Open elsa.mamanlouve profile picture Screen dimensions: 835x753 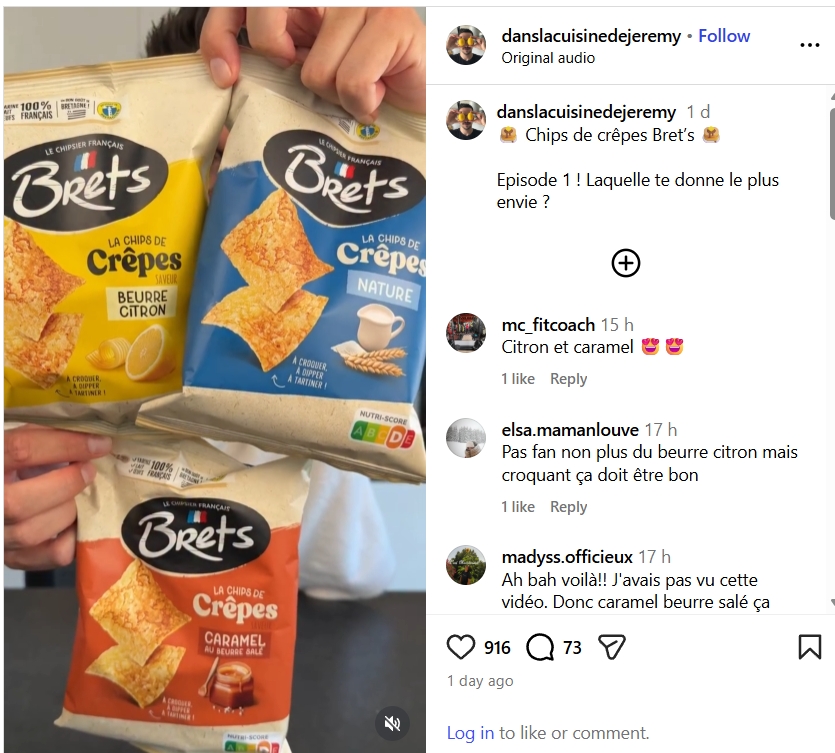click(466, 438)
